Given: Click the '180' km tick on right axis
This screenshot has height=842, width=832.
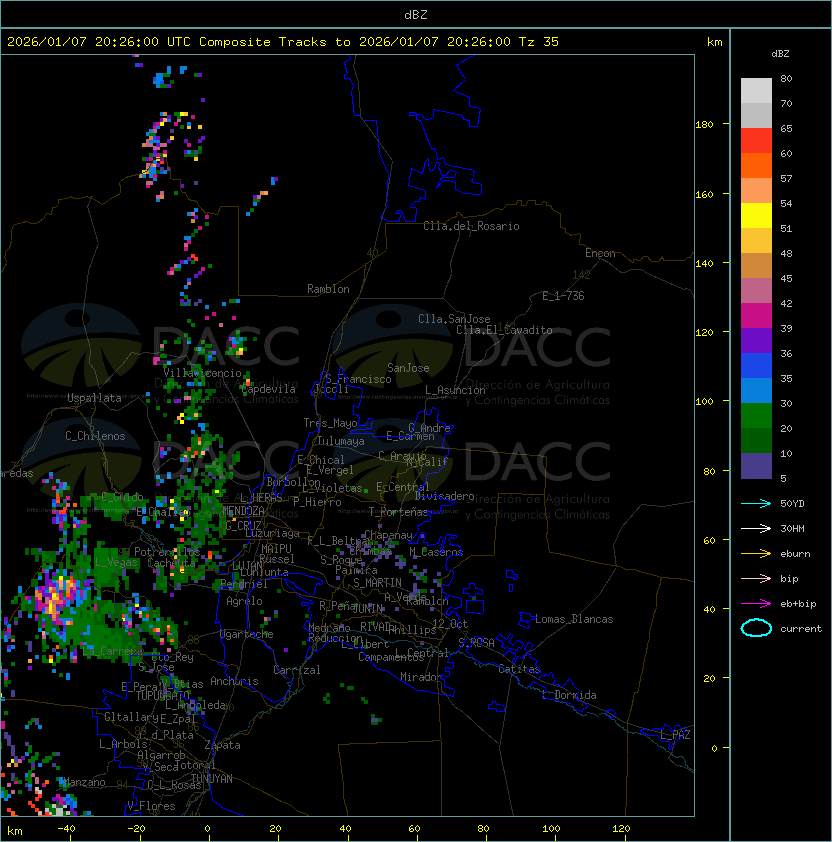Looking at the screenshot, I should (704, 125).
